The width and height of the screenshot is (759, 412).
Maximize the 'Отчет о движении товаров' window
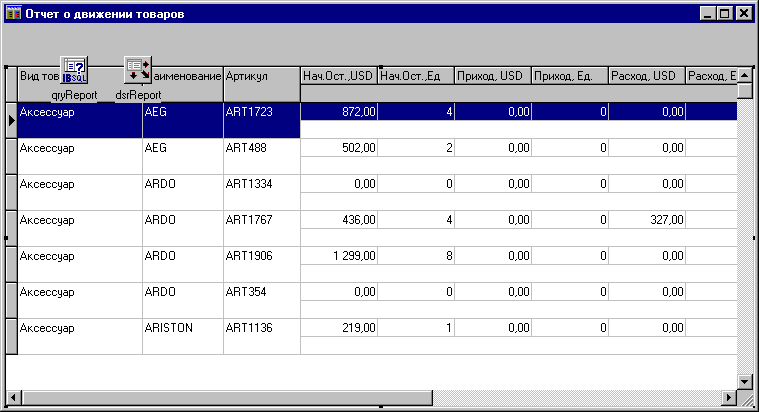[x=725, y=14]
